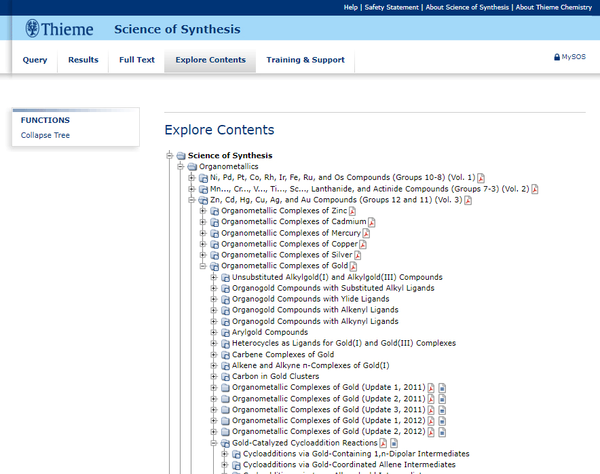Viewport: 600px width, 474px height.
Task: Open About Thieme Chemistry link
Action: [554, 7]
